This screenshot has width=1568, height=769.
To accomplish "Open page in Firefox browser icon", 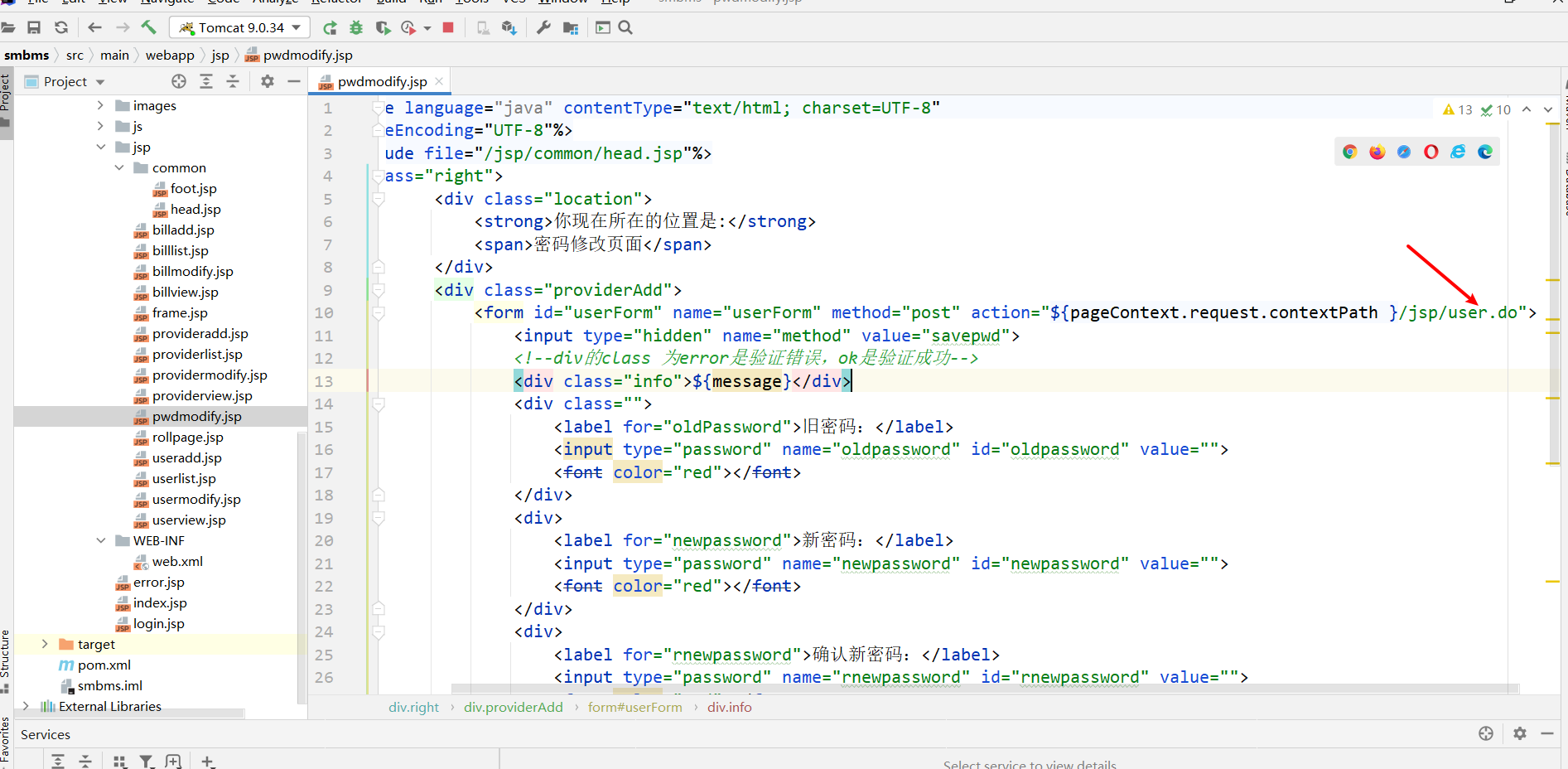I will point(1377,152).
